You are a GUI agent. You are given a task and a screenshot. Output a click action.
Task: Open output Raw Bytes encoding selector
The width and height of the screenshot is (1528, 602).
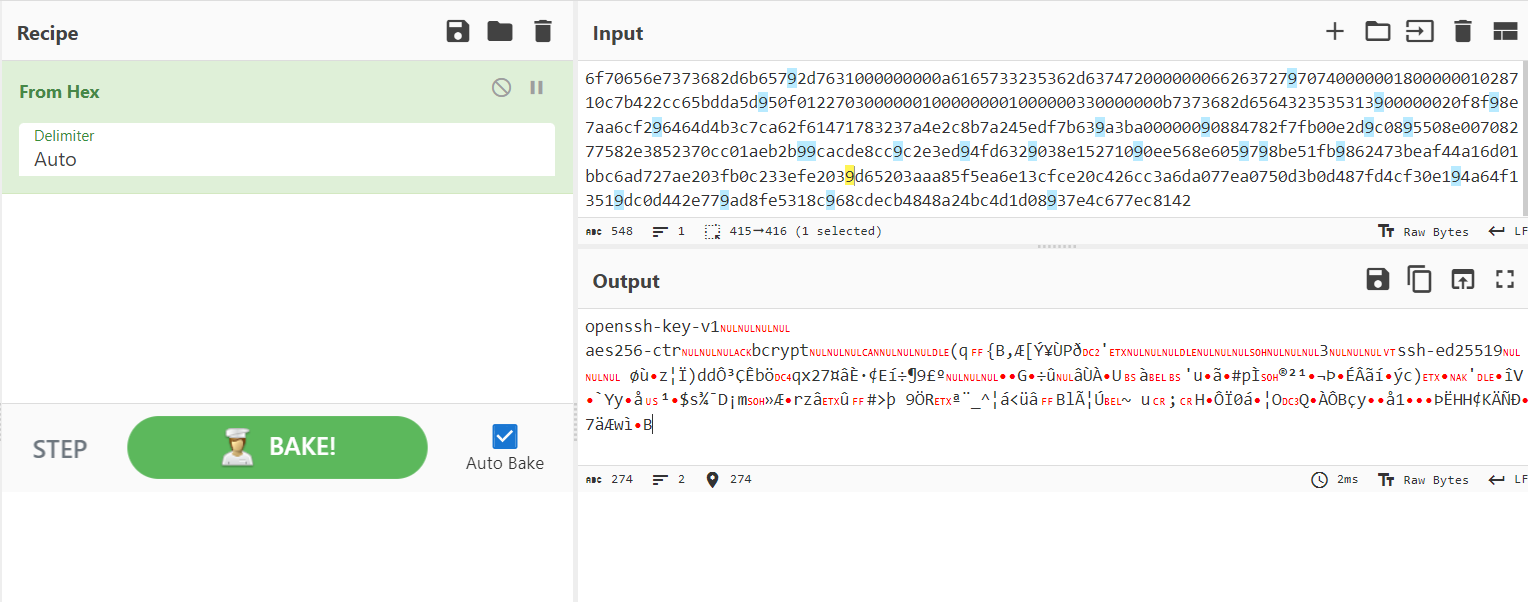click(1424, 480)
